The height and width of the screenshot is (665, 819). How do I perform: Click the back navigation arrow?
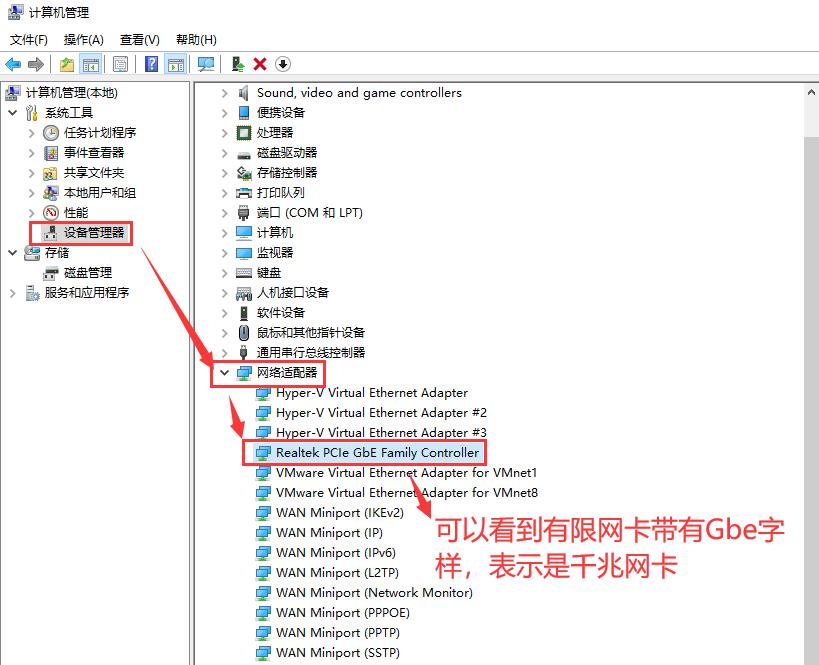12,64
